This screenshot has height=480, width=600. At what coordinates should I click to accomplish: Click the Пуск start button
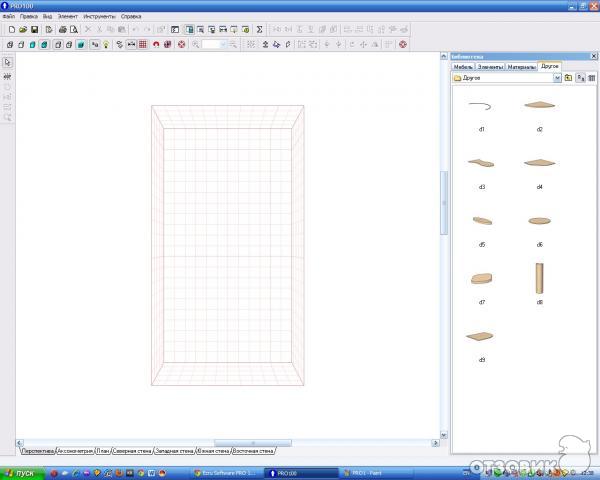(19, 472)
